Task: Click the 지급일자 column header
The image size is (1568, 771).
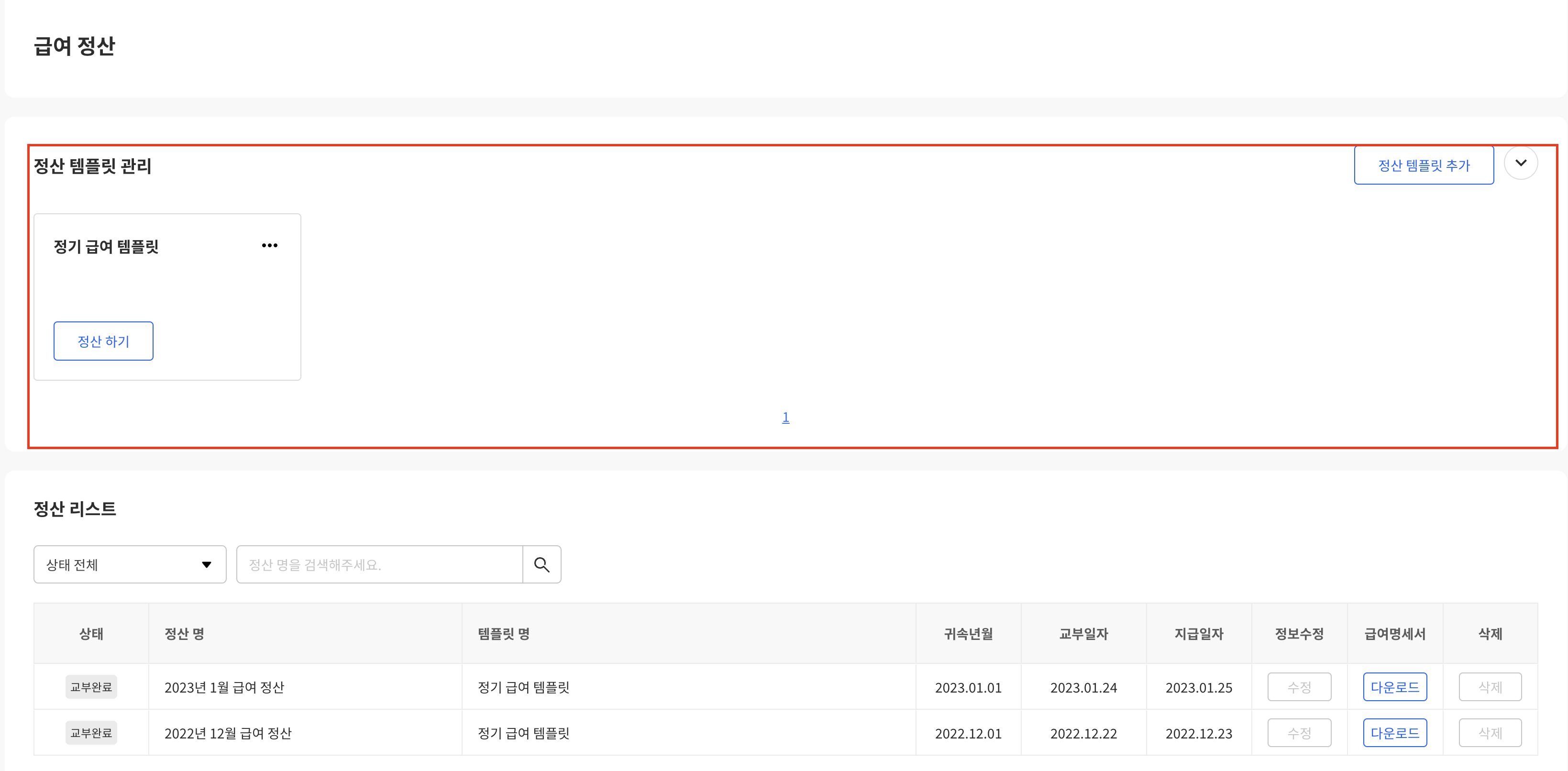Action: pyautogui.click(x=1199, y=633)
